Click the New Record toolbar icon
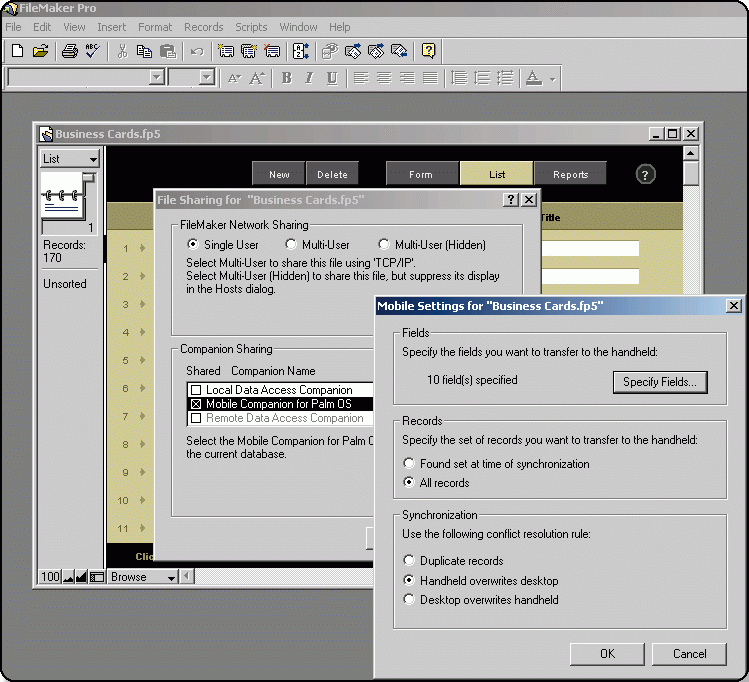The image size is (749, 682). pos(226,51)
